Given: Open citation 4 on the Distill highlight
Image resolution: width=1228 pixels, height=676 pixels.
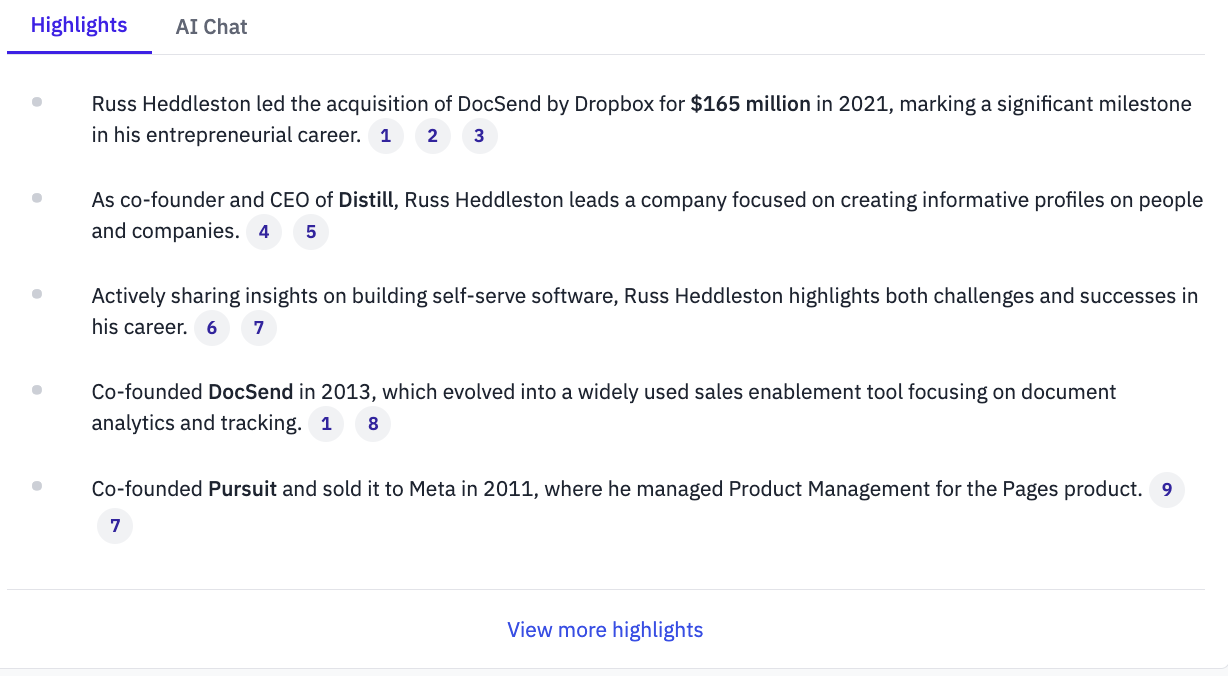Looking at the screenshot, I should pyautogui.click(x=264, y=232).
